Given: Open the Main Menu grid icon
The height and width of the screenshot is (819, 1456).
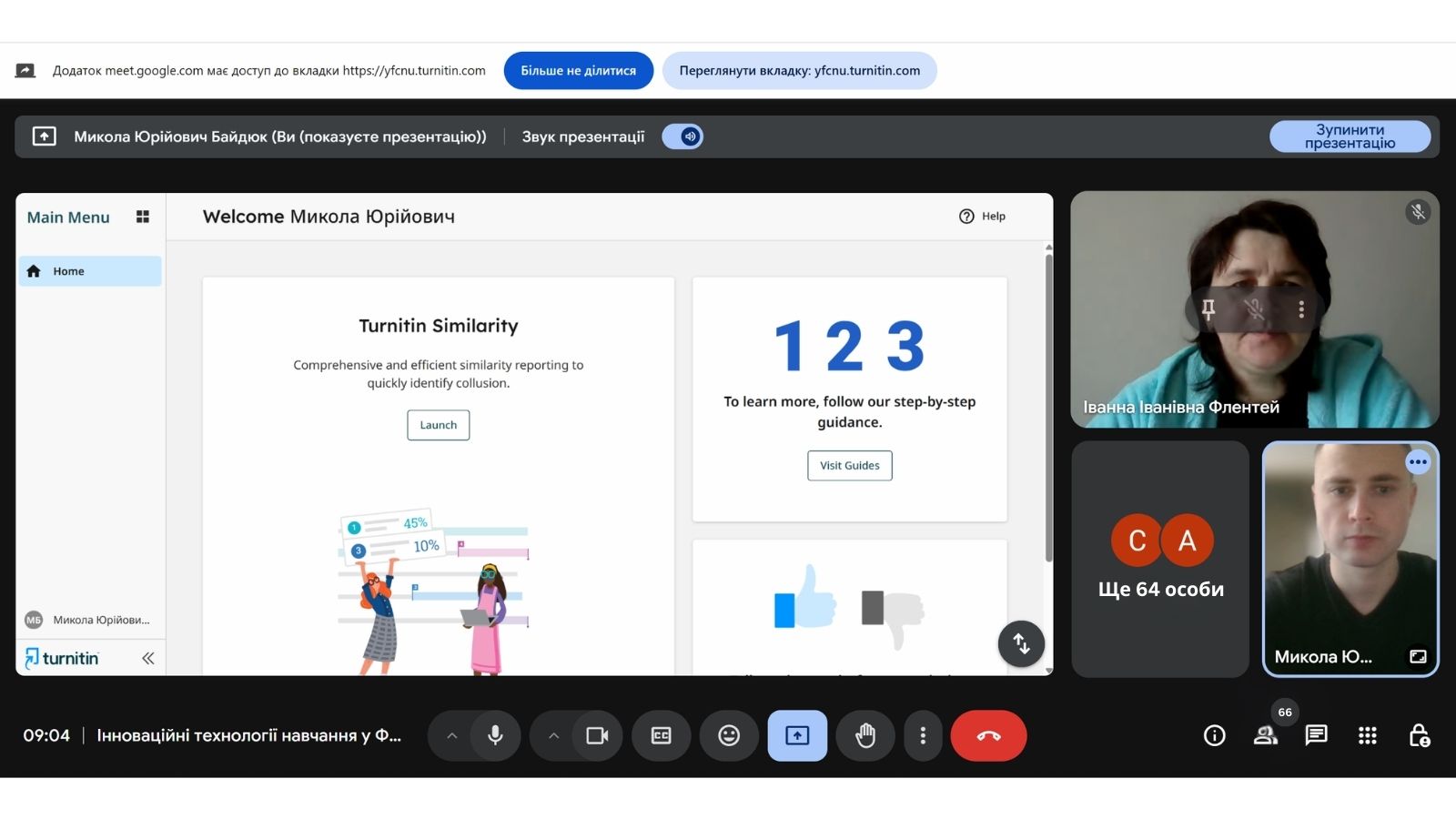Looking at the screenshot, I should point(143,217).
